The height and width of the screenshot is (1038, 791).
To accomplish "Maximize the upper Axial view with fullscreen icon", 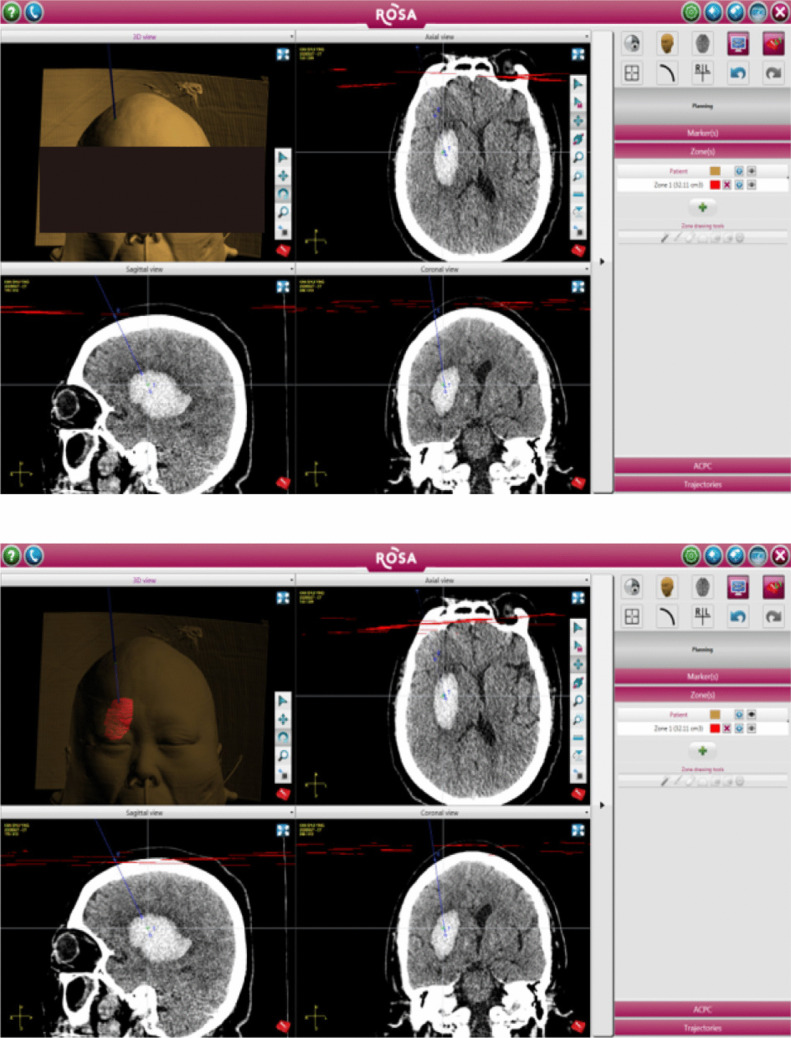I will pos(578,55).
